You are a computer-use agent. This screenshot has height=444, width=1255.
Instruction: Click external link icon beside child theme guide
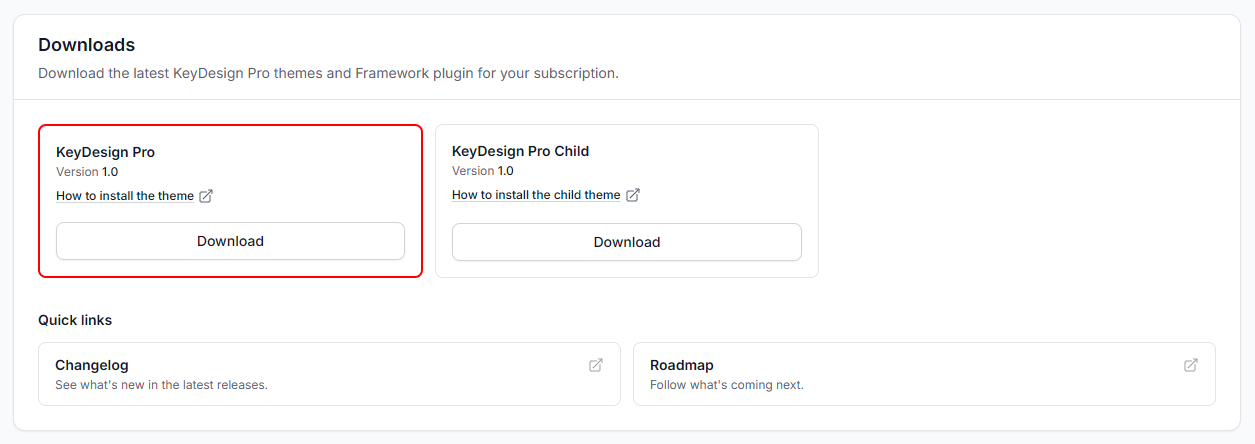633,195
